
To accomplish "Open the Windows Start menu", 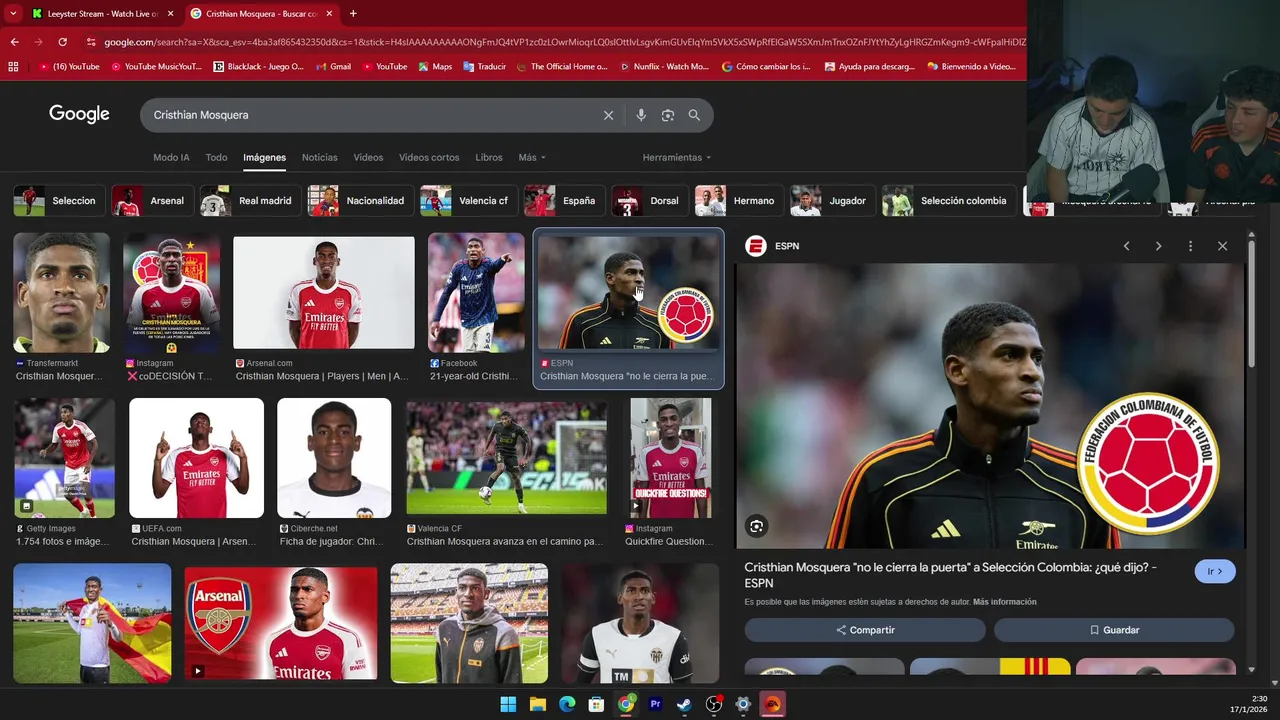I will click(x=508, y=704).
